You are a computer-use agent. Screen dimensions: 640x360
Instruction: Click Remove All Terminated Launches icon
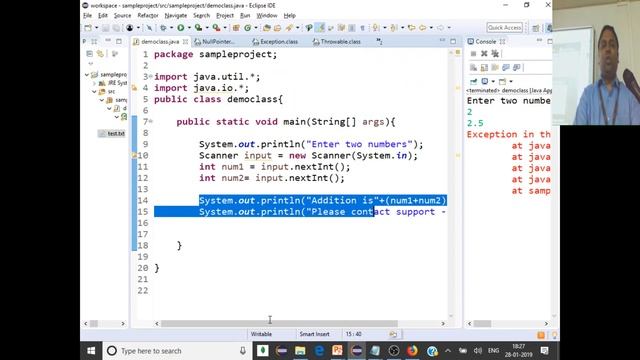click(495, 53)
